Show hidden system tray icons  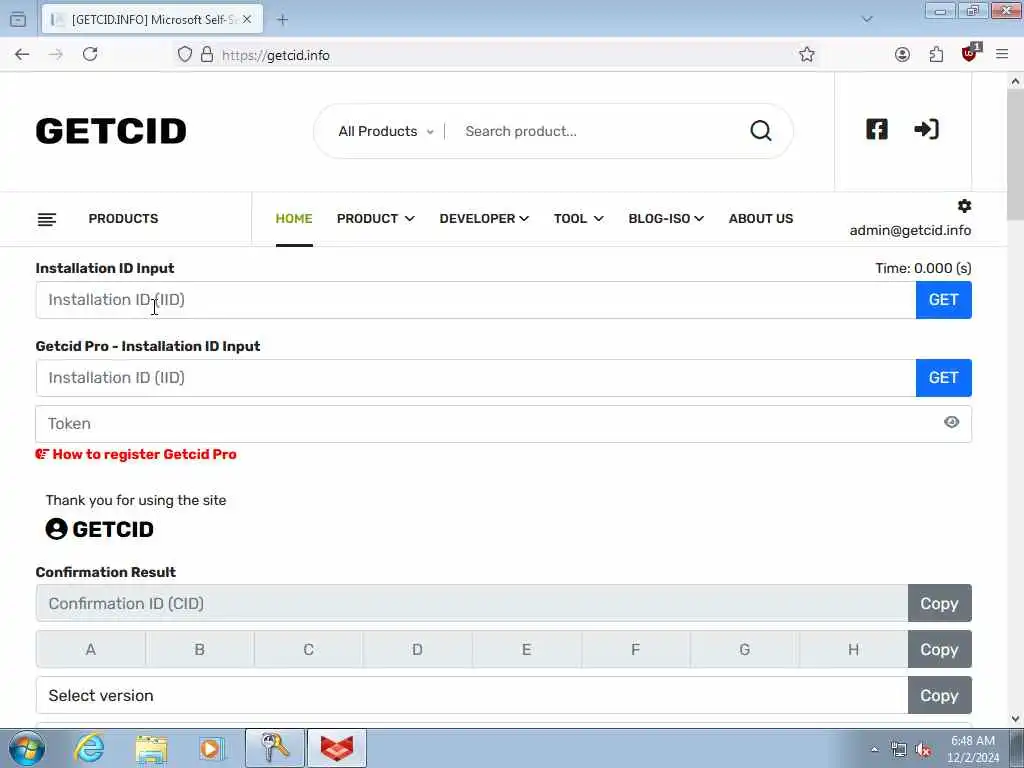[x=874, y=750]
